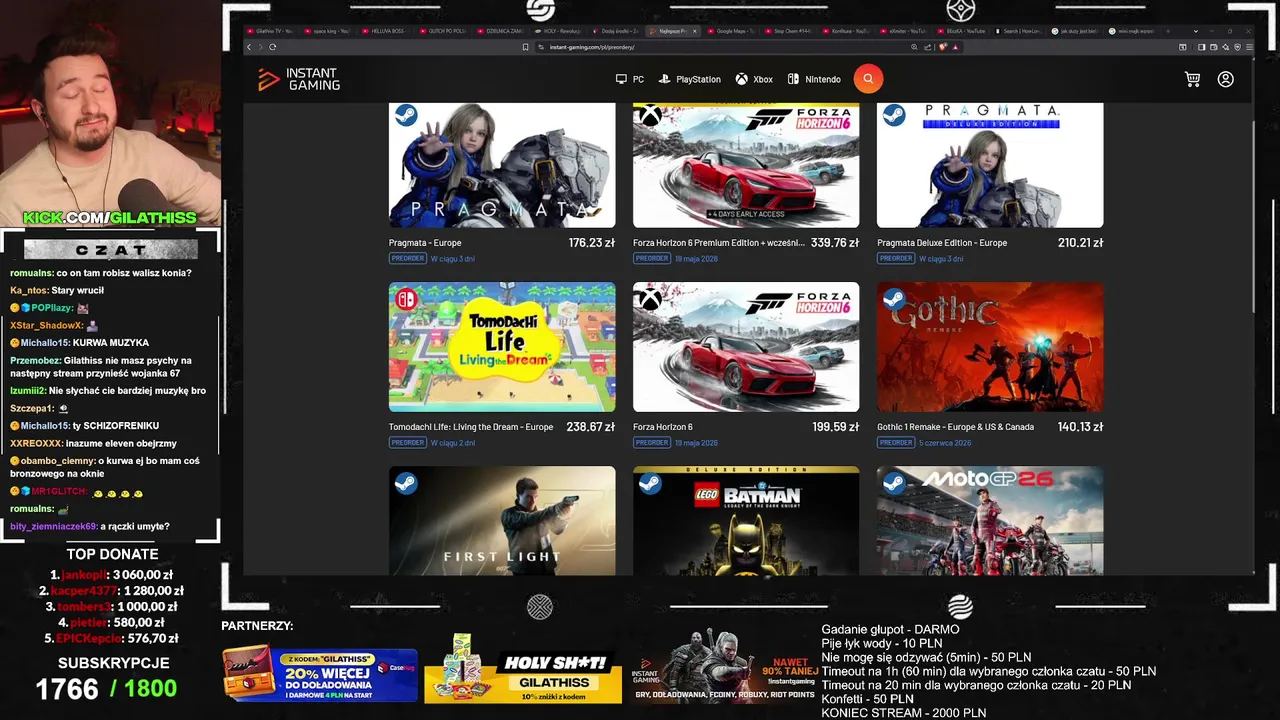Click the Instant Gaming logo
Screen dimensions: 1280x720
point(299,79)
